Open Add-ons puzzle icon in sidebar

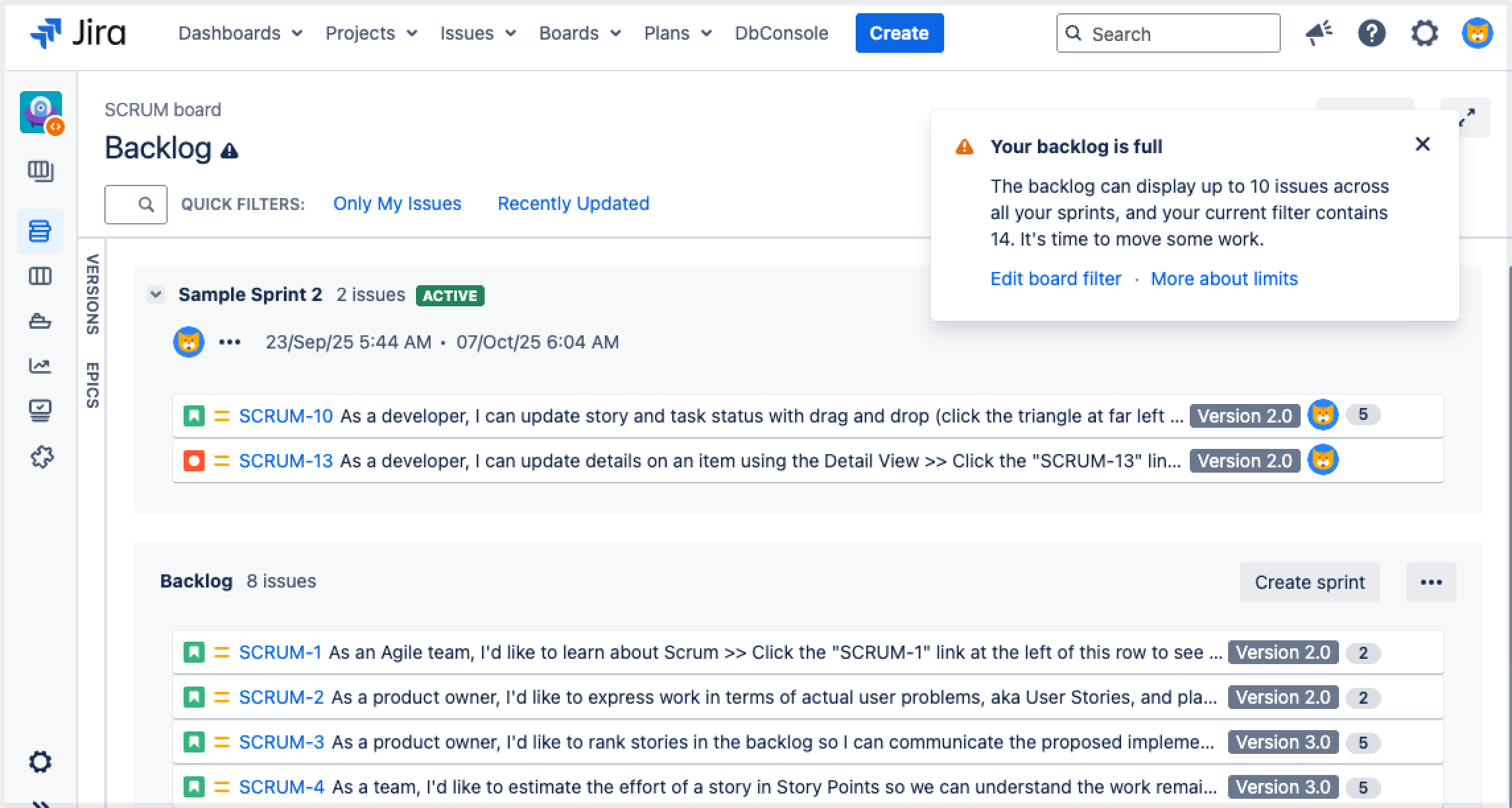coord(41,457)
